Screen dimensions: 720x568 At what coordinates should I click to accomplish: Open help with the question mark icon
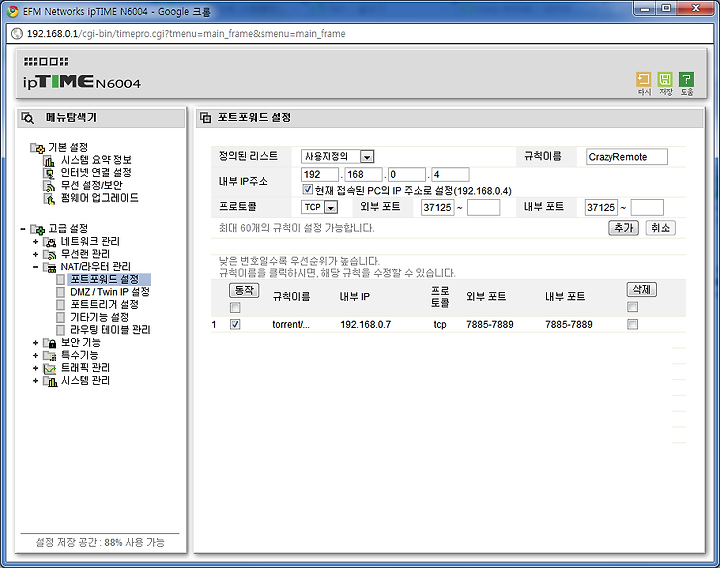click(x=686, y=79)
